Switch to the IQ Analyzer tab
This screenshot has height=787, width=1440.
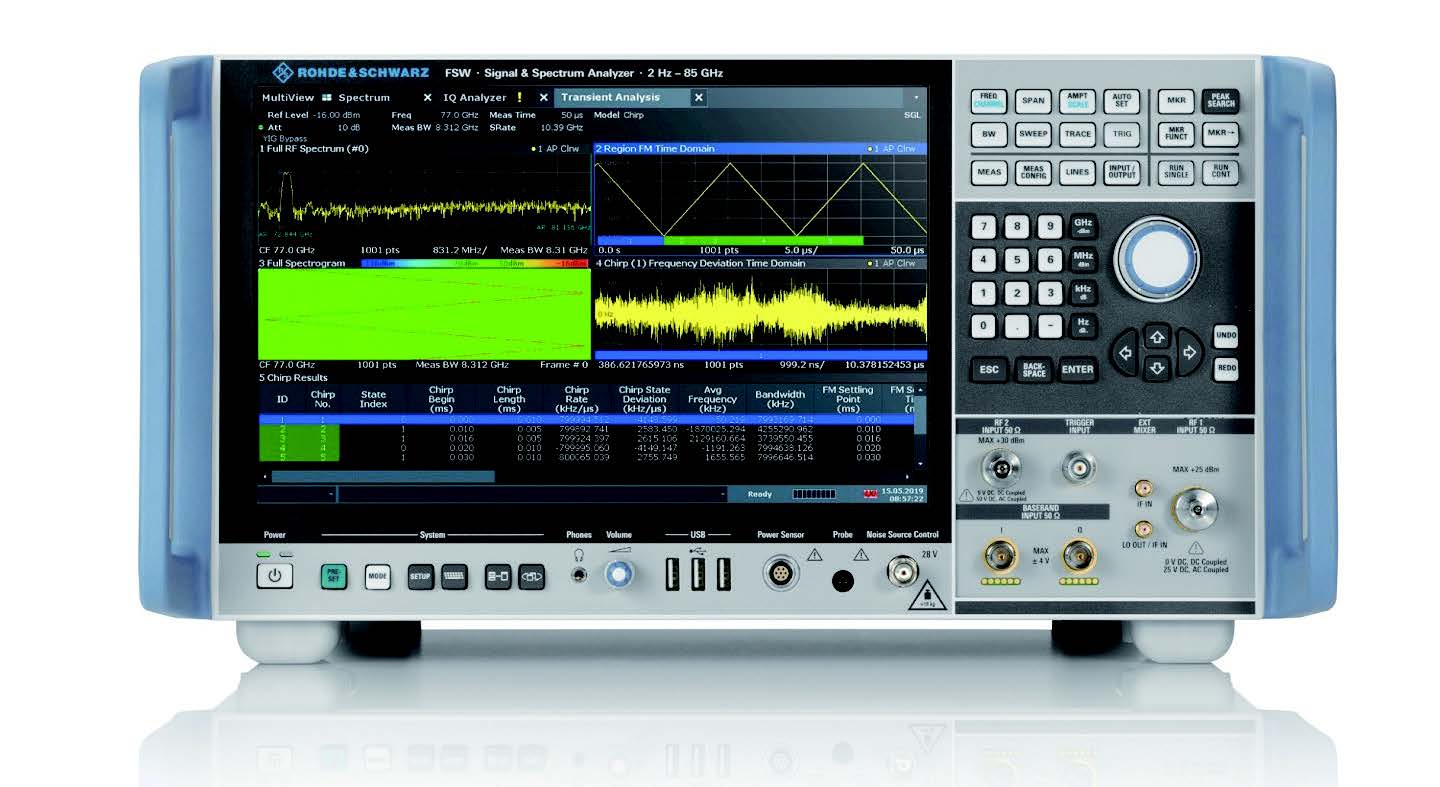click(475, 98)
